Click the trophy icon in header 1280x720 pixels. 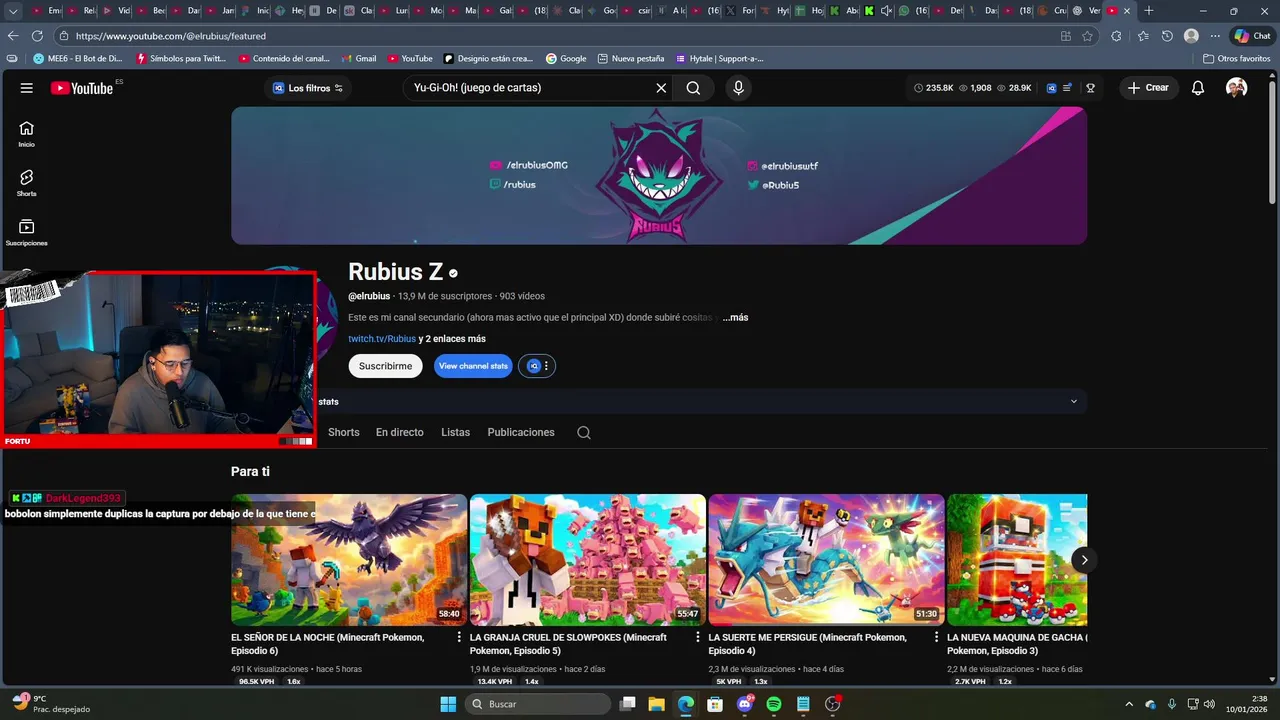pyautogui.click(x=1090, y=88)
